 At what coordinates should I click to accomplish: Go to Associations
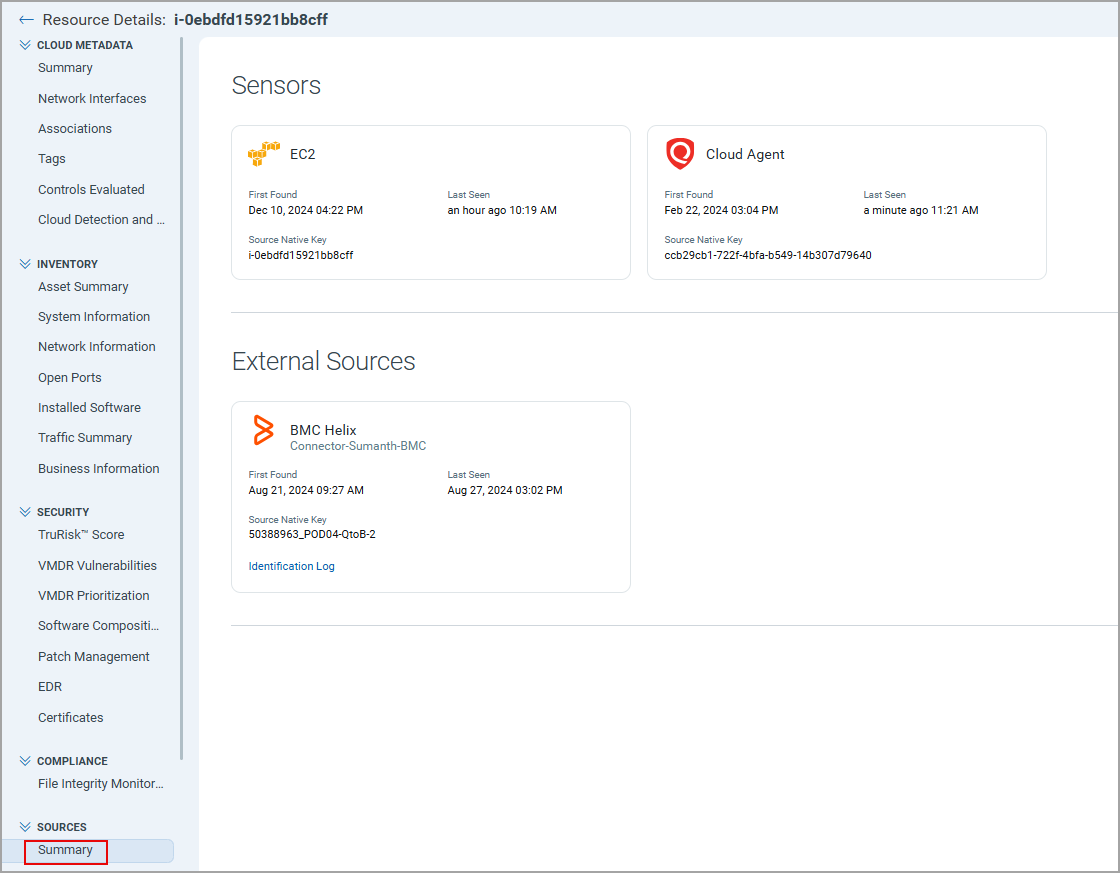click(x=75, y=129)
